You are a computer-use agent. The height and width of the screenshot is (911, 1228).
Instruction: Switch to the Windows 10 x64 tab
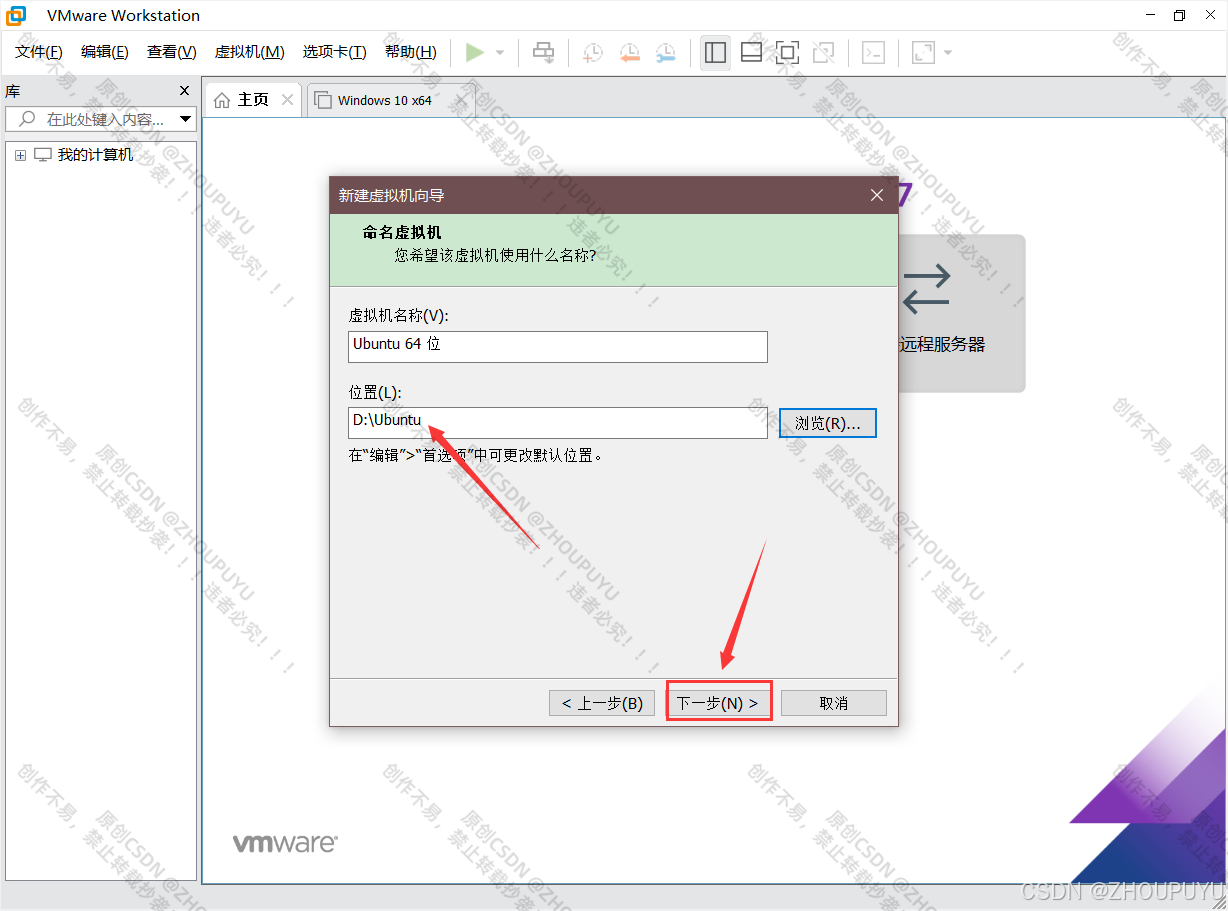[x=385, y=100]
